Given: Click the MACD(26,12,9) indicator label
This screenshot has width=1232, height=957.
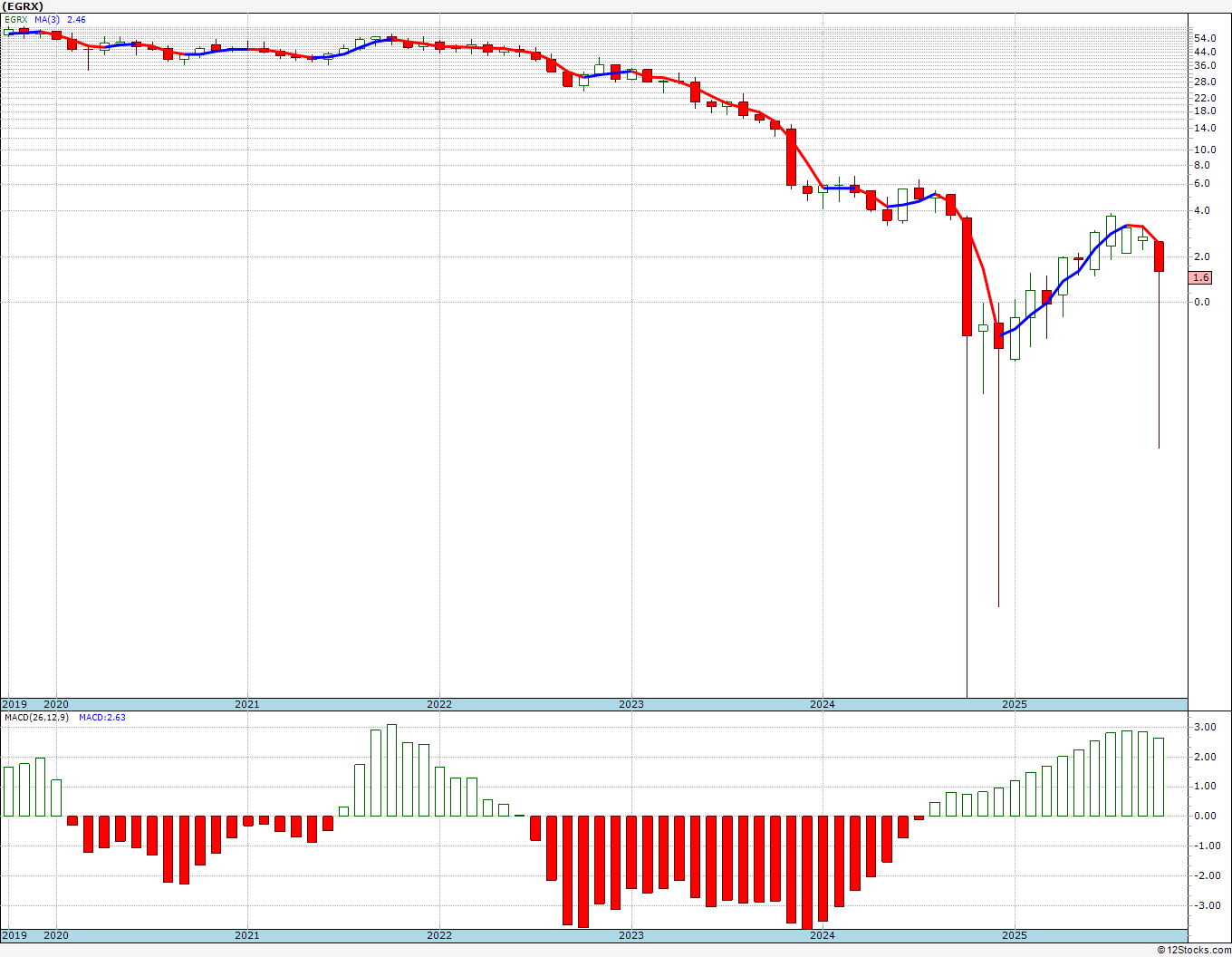Looking at the screenshot, I should (37, 718).
